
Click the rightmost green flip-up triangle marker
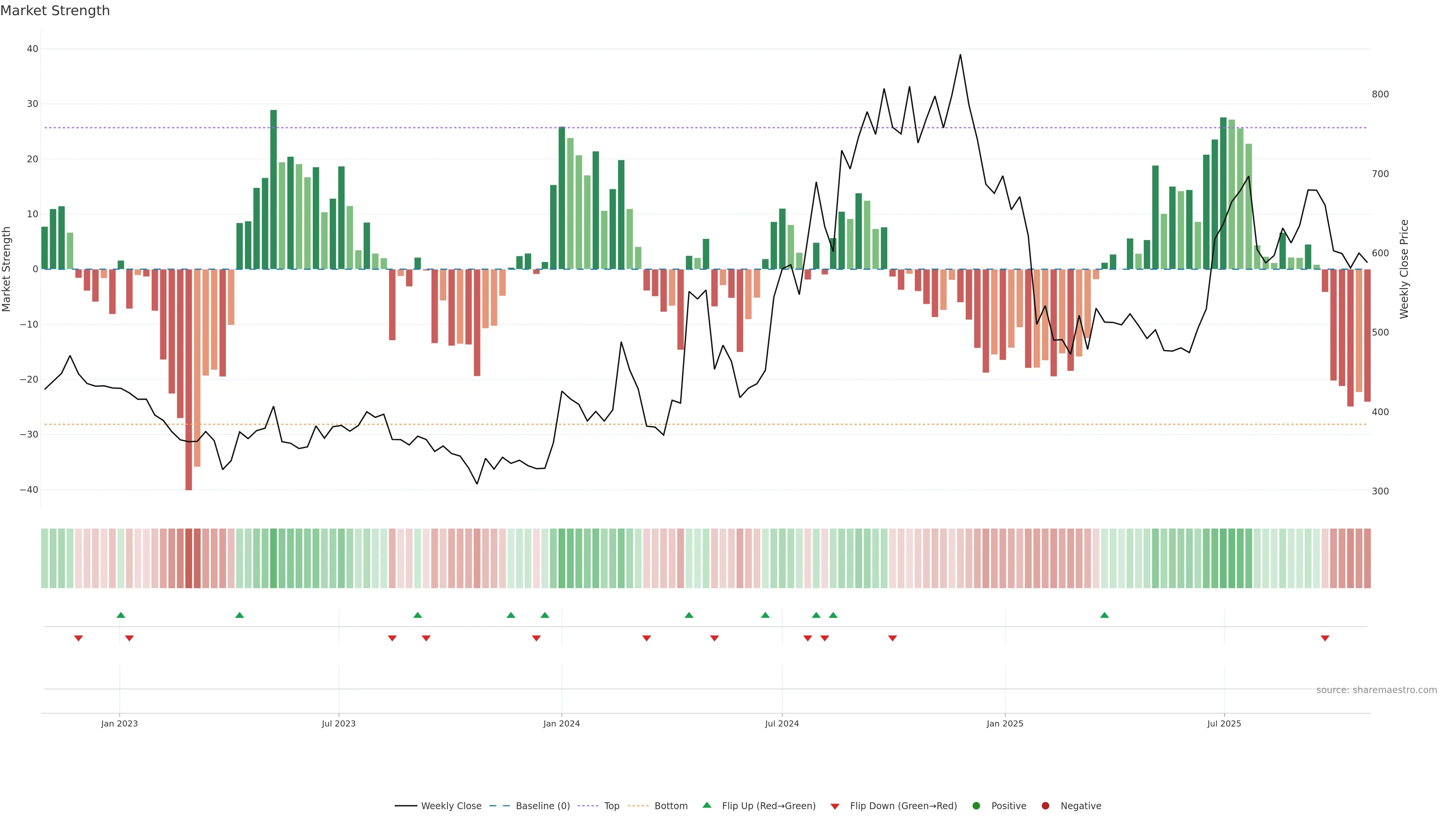(x=1105, y=615)
